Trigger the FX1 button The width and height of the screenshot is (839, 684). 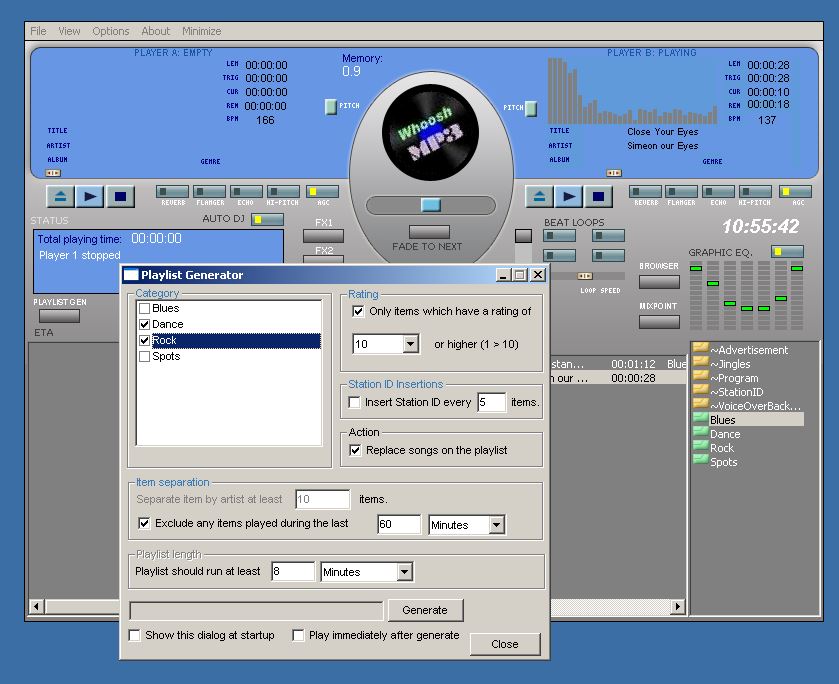pos(323,236)
